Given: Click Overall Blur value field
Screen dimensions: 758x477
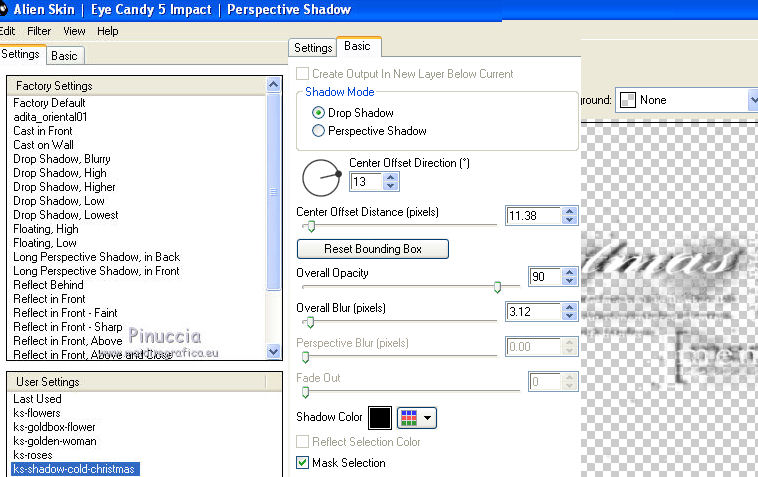Looking at the screenshot, I should pos(534,311).
